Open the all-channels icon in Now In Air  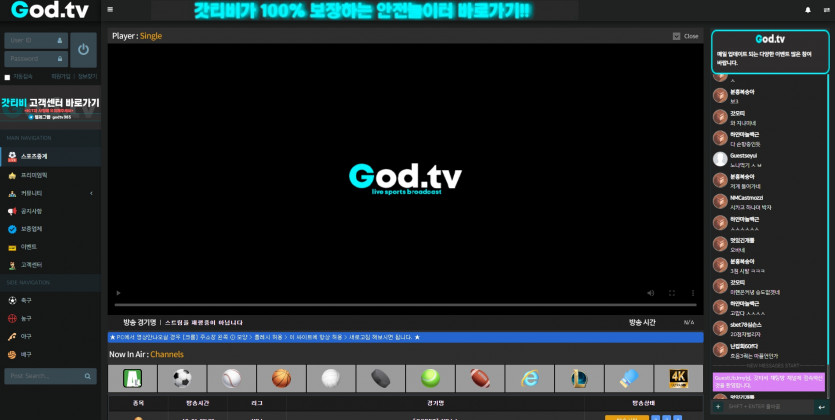(132, 378)
